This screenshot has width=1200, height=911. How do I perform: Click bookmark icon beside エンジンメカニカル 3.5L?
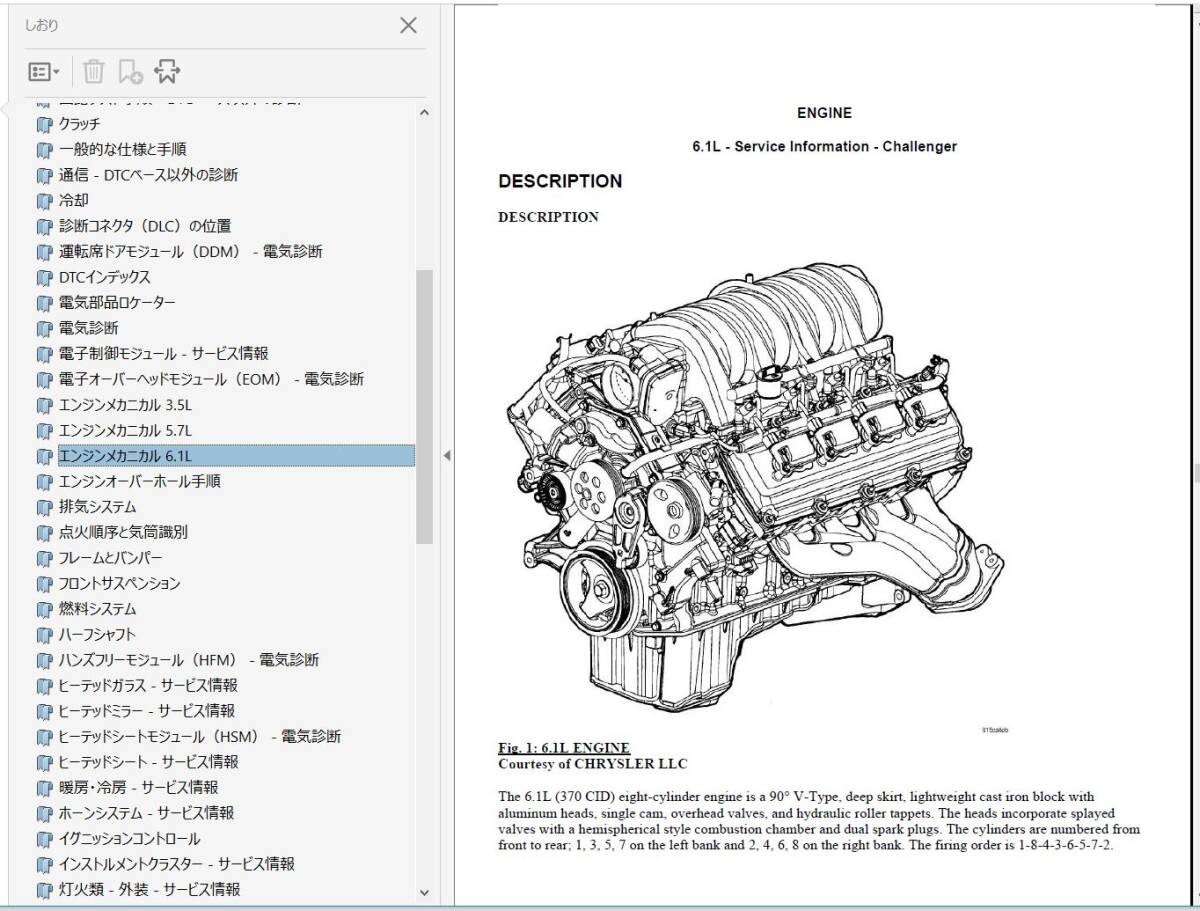tap(43, 405)
